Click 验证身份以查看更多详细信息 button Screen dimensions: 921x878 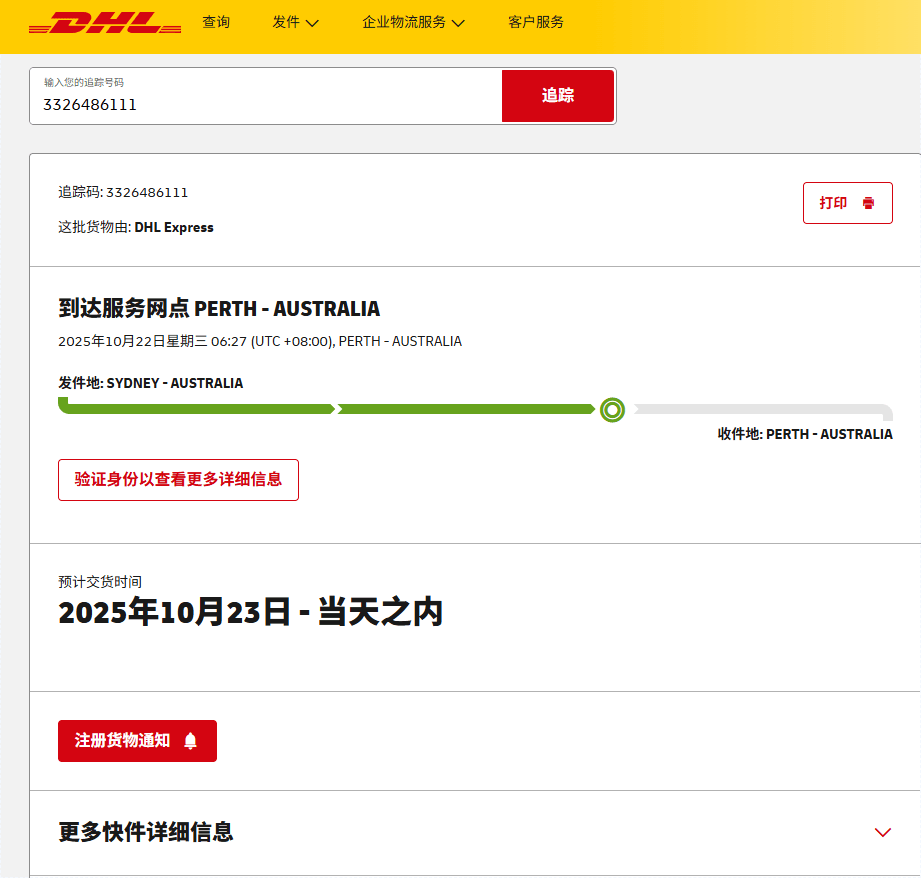[178, 480]
